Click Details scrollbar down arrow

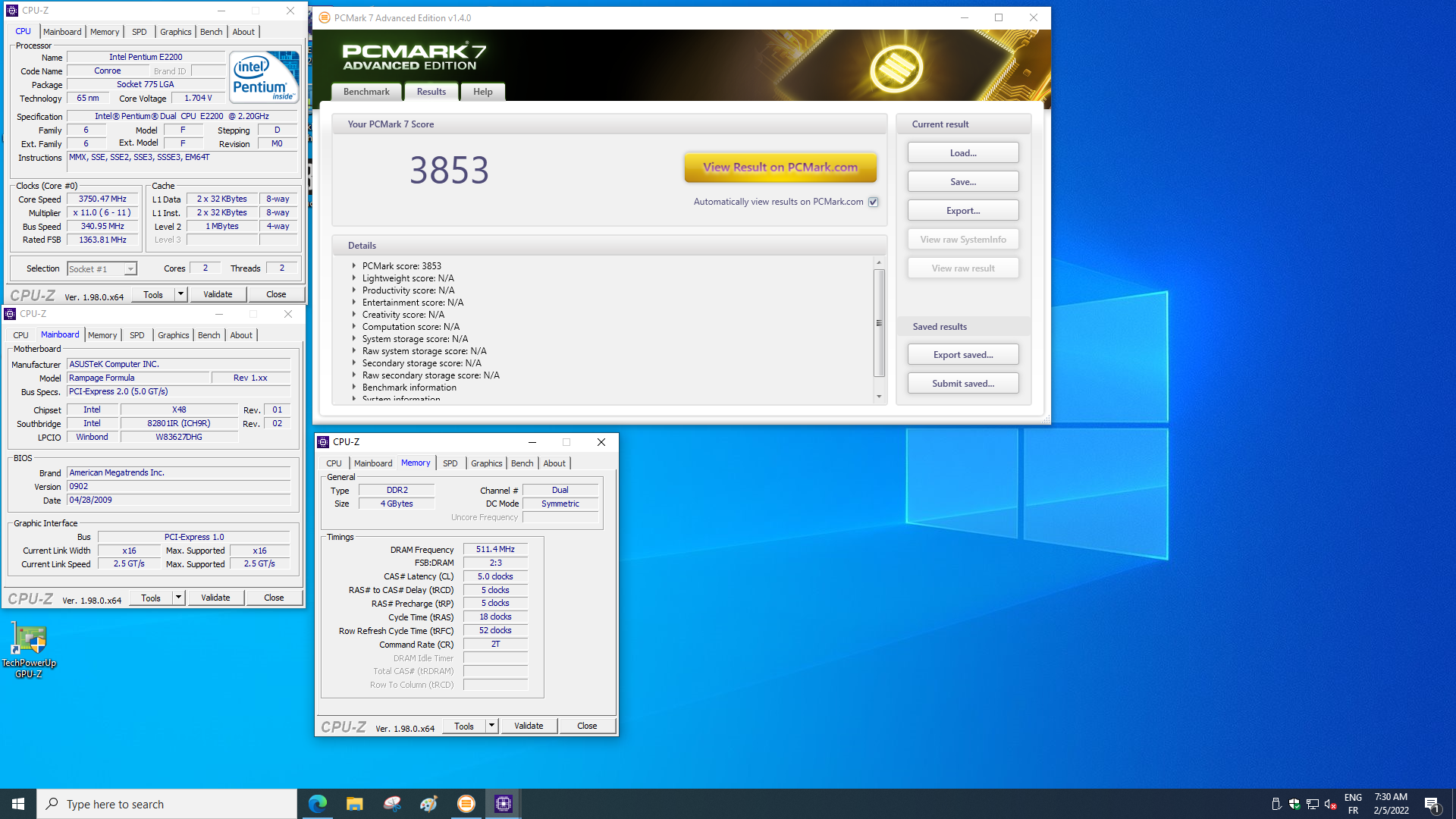point(879,397)
